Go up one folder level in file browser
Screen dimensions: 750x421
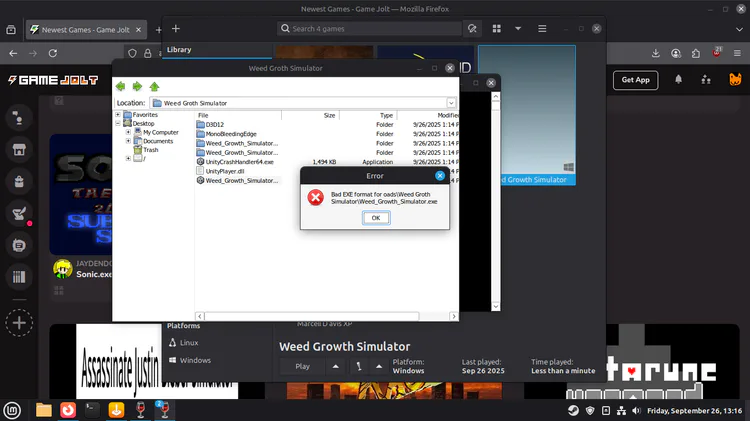pos(154,86)
